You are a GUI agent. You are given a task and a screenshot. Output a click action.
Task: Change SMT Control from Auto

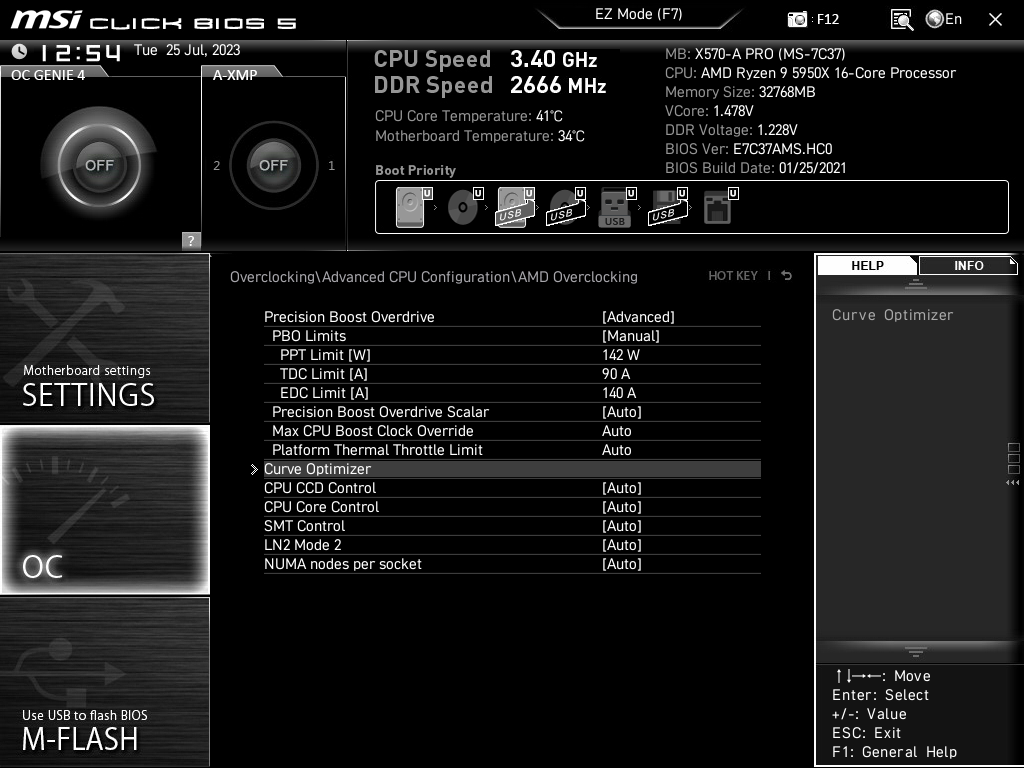[x=622, y=525]
